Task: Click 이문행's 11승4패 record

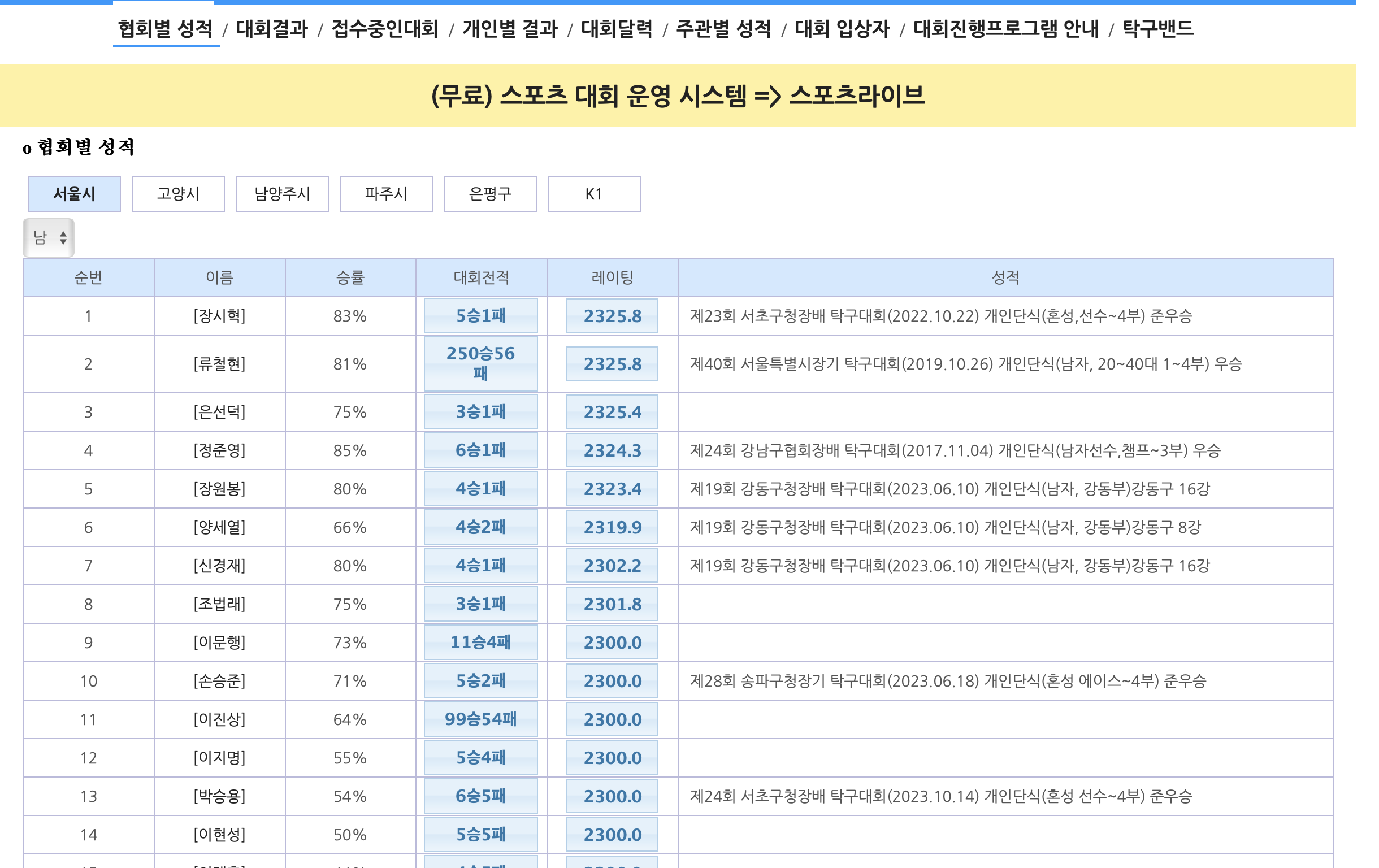Action: click(480, 643)
